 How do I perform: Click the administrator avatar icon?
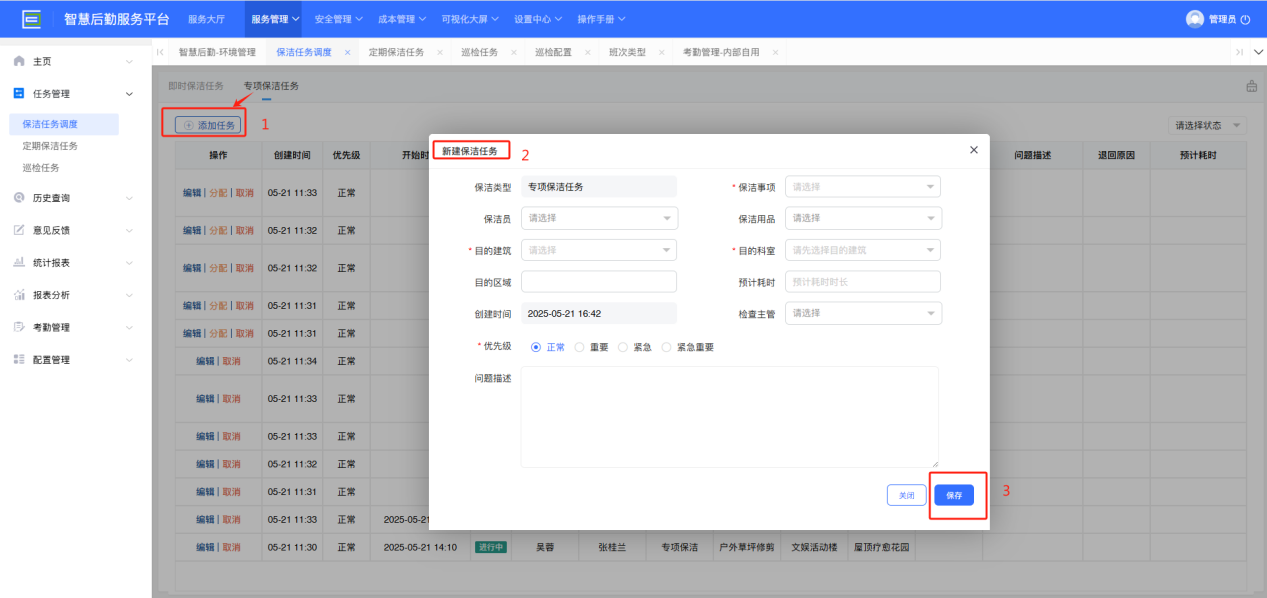(x=1194, y=19)
